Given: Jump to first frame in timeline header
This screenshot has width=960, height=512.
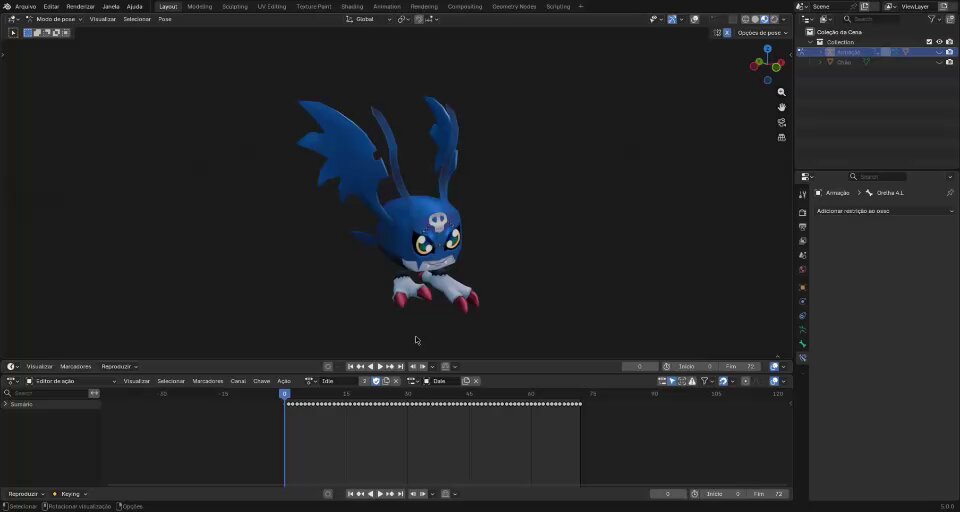Looking at the screenshot, I should tap(350, 367).
